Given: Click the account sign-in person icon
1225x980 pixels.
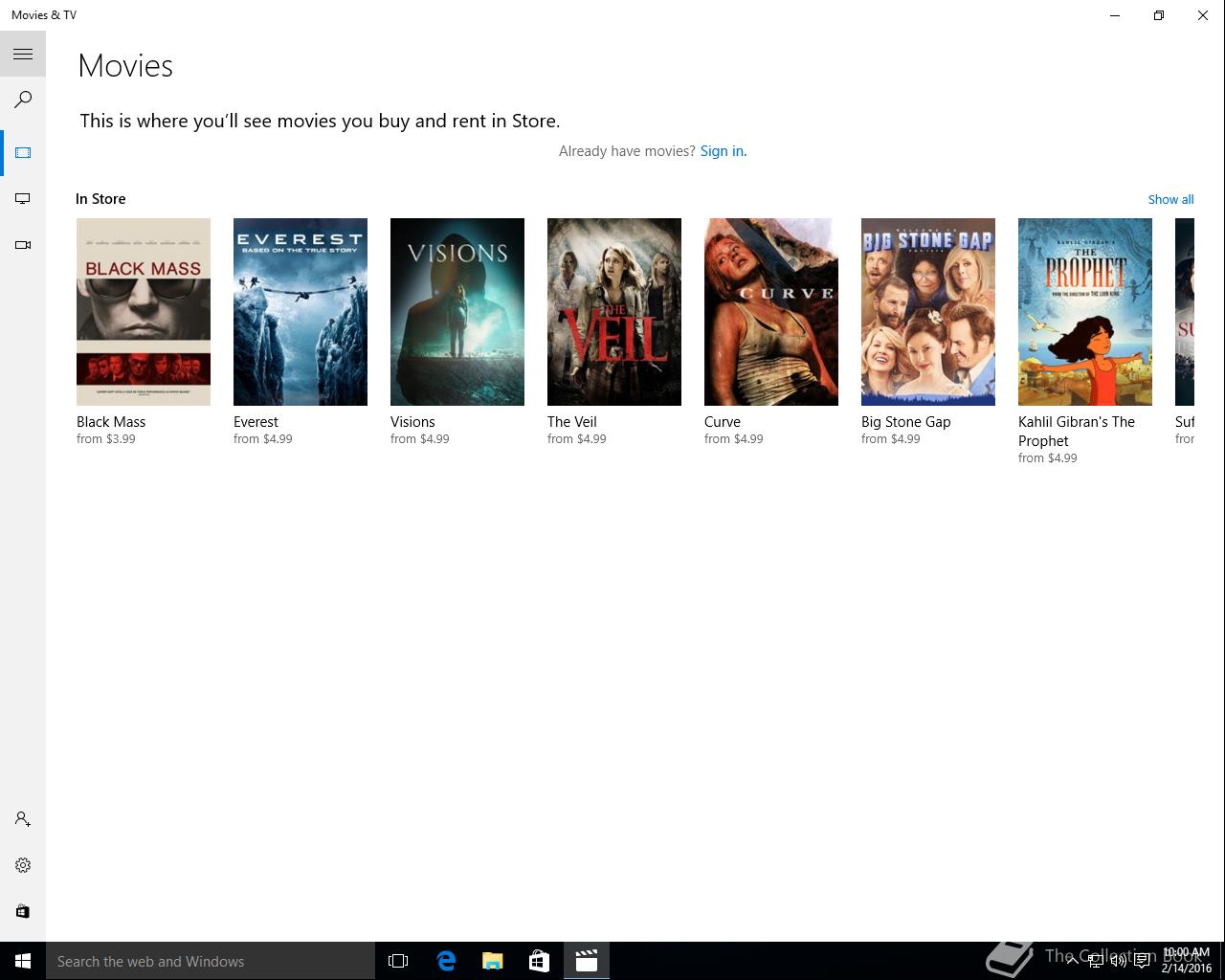Looking at the screenshot, I should [x=23, y=819].
